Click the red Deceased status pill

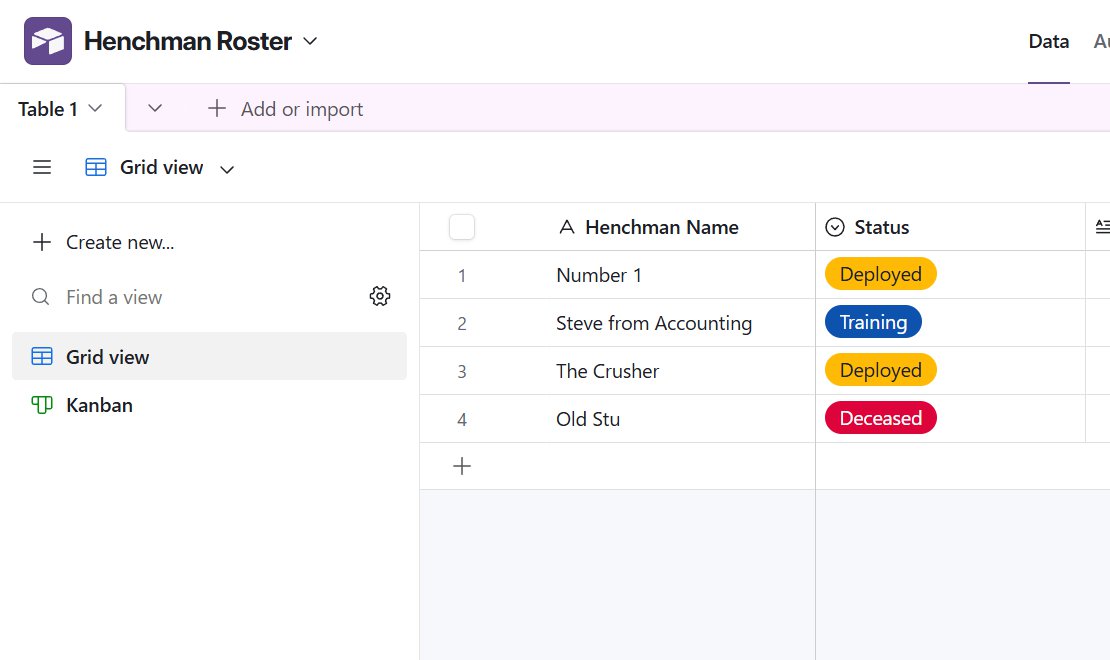click(880, 418)
